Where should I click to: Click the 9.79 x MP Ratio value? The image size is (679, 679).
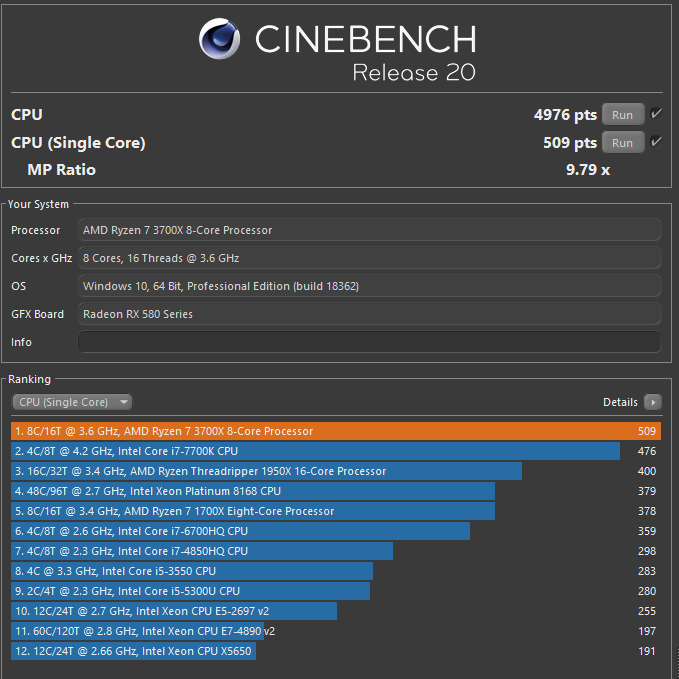[x=588, y=169]
